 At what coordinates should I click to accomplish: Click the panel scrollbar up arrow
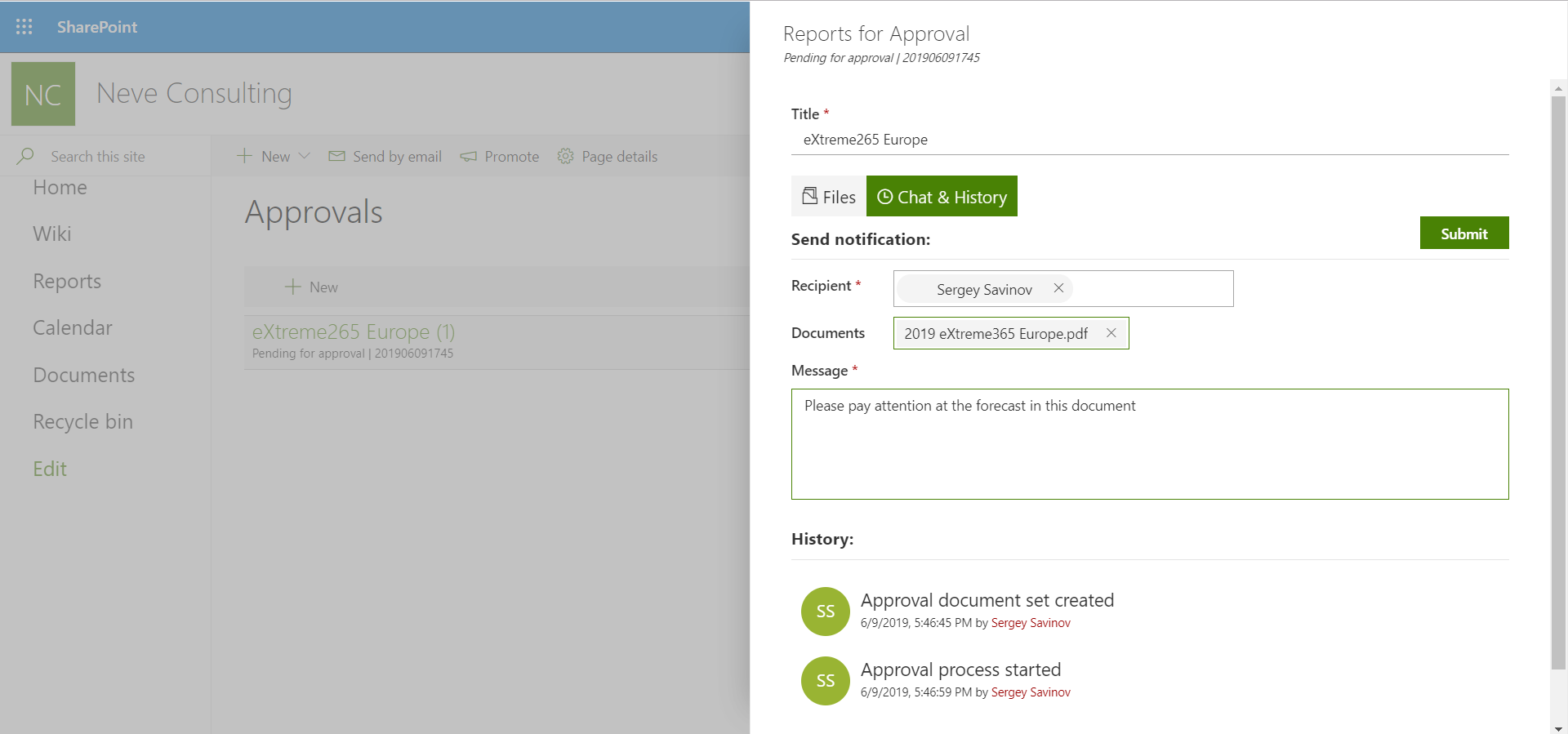1558,87
